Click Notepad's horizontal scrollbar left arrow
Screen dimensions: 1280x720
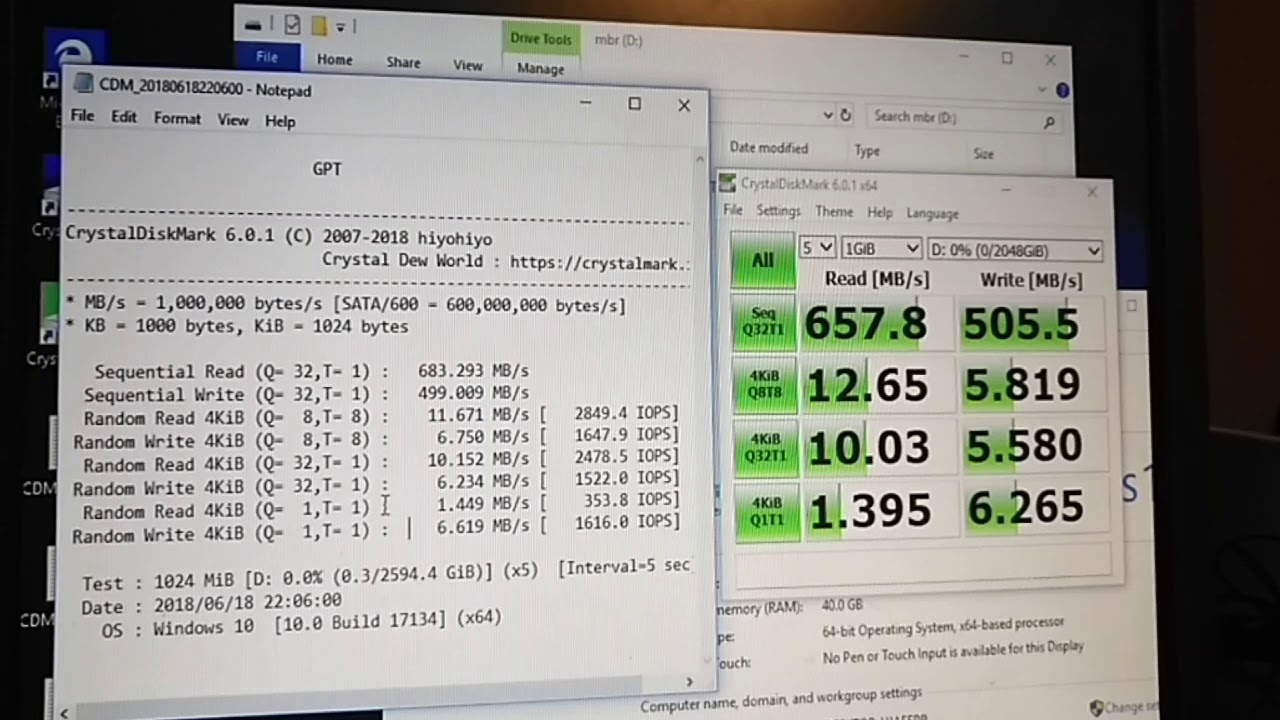pyautogui.click(x=66, y=712)
